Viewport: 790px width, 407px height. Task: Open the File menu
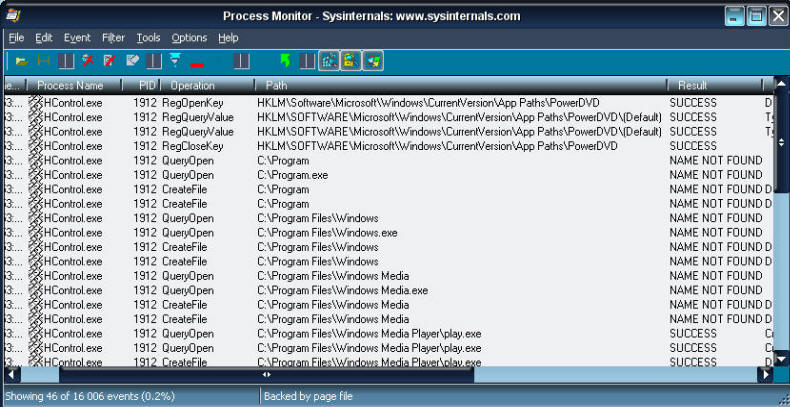(16, 38)
